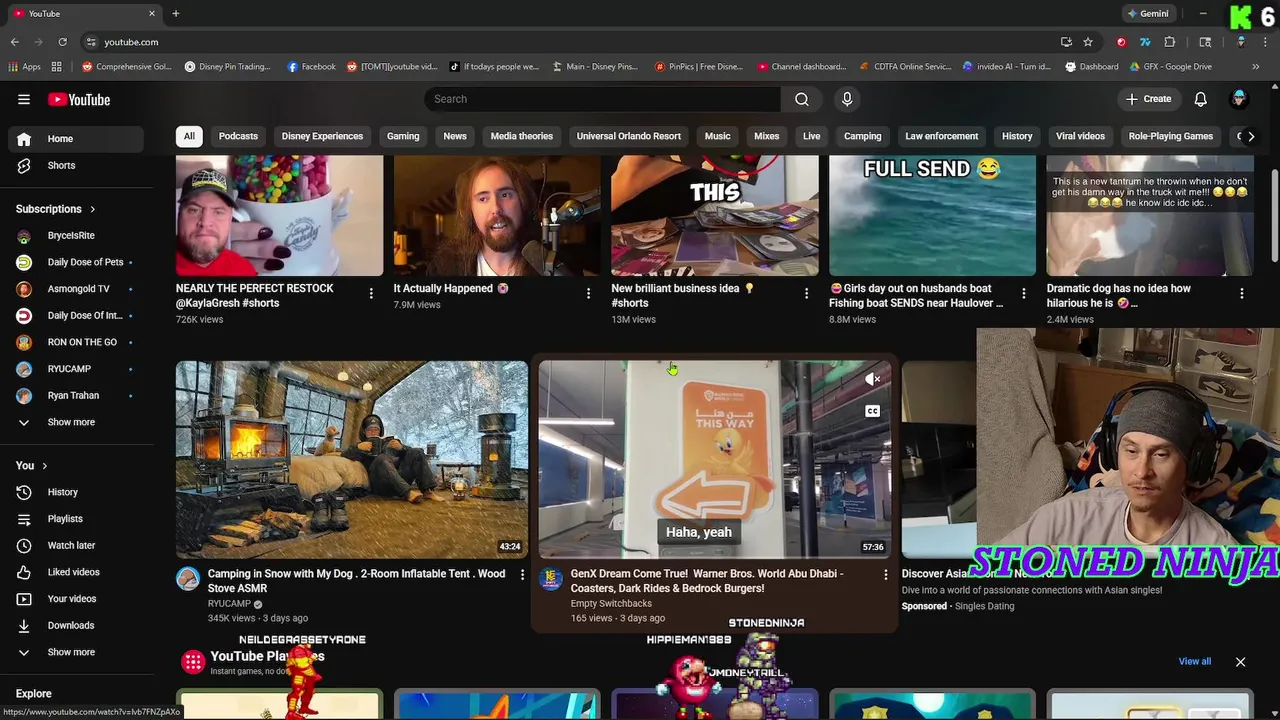Click the YouTube logo
This screenshot has width=1280, height=720.
(79, 99)
